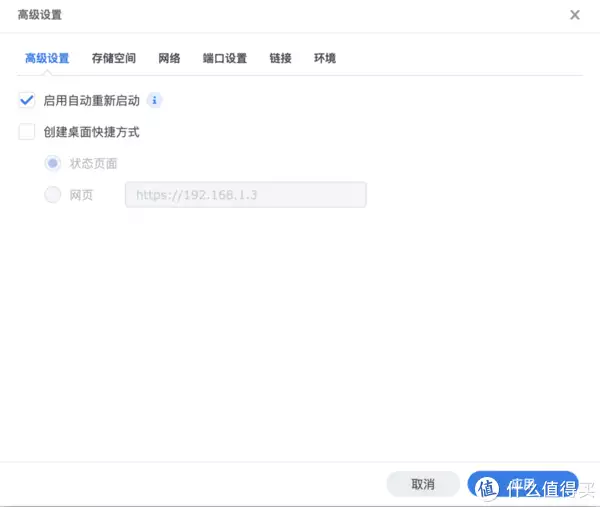Open the 存储空间 tab
Screen dimensions: 600x507
(x=114, y=59)
